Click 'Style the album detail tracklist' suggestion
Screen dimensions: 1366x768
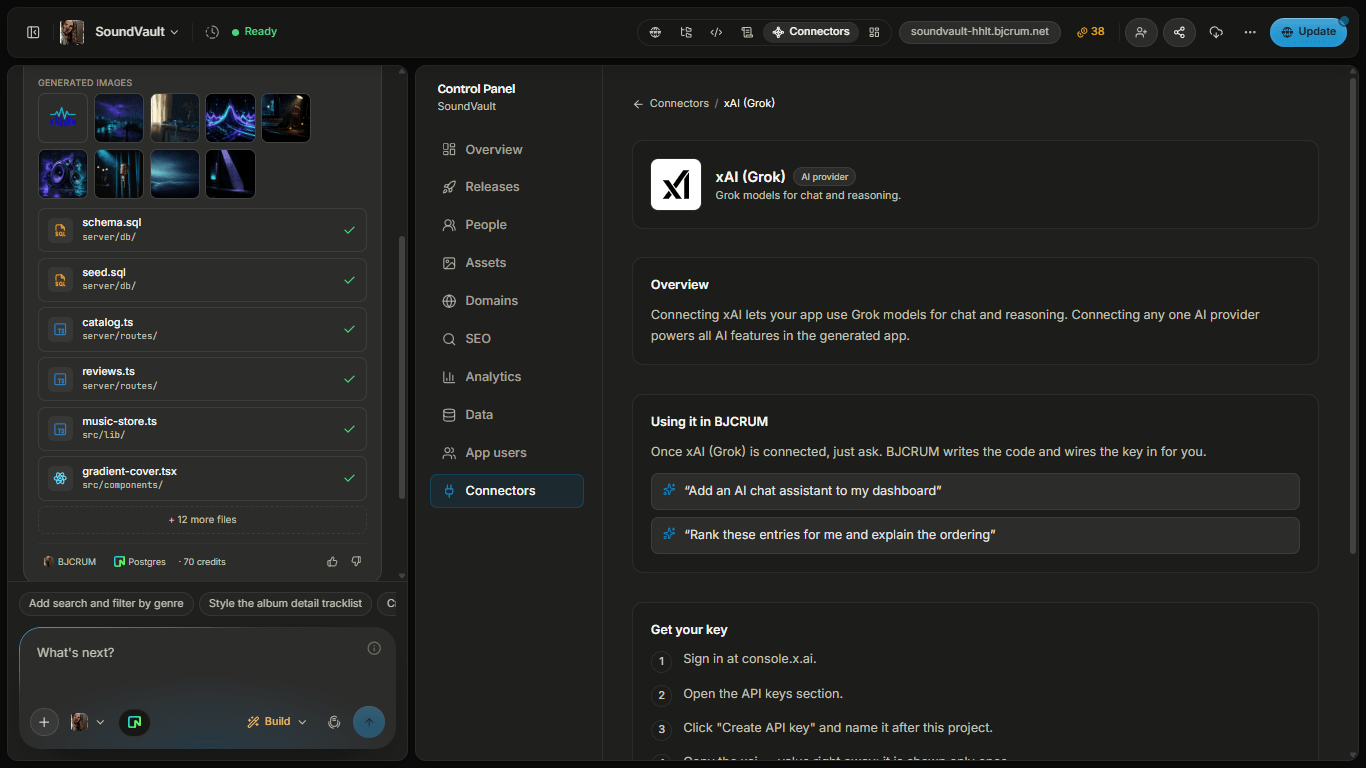[286, 604]
